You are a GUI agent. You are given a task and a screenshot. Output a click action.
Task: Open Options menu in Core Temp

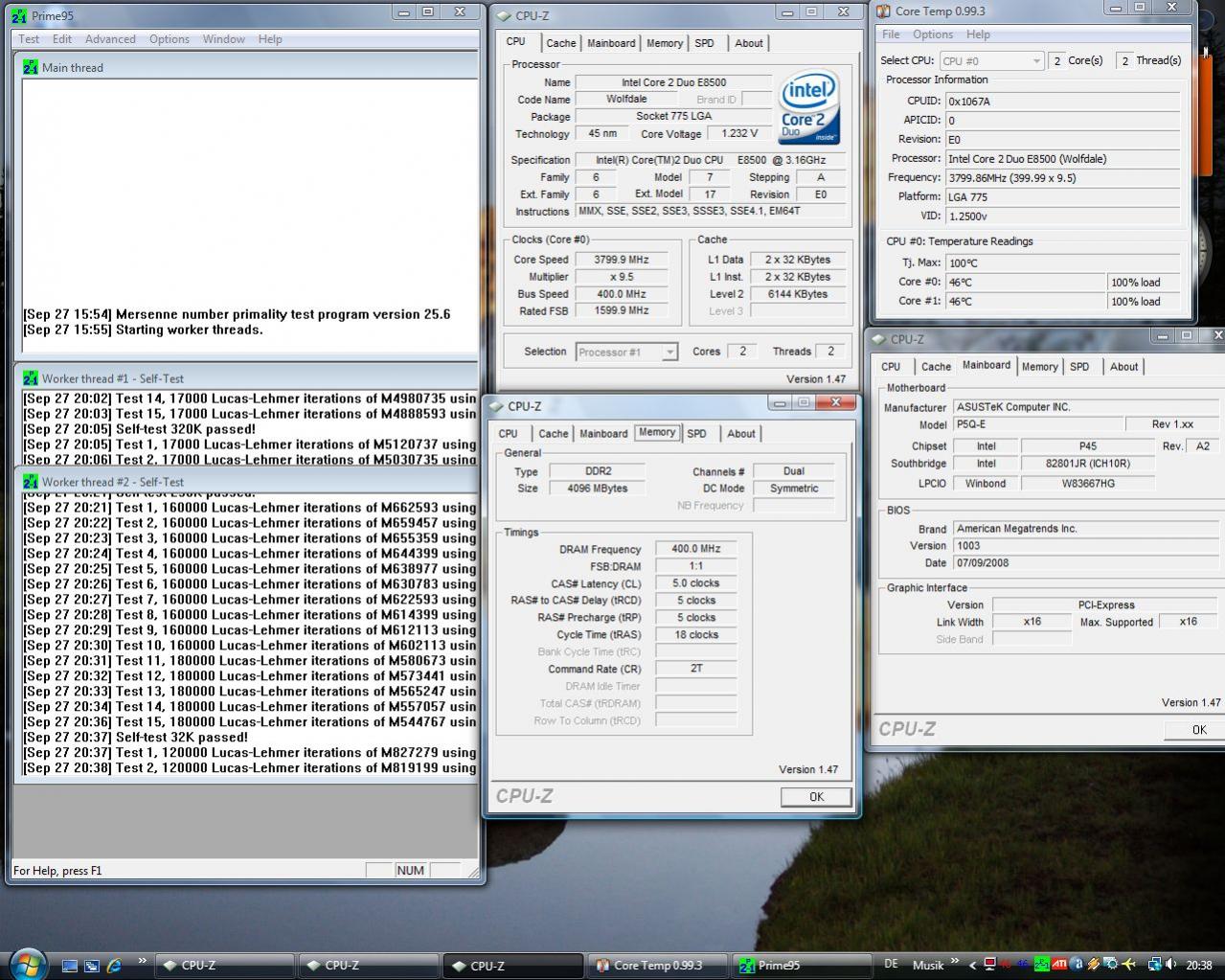pyautogui.click(x=933, y=34)
